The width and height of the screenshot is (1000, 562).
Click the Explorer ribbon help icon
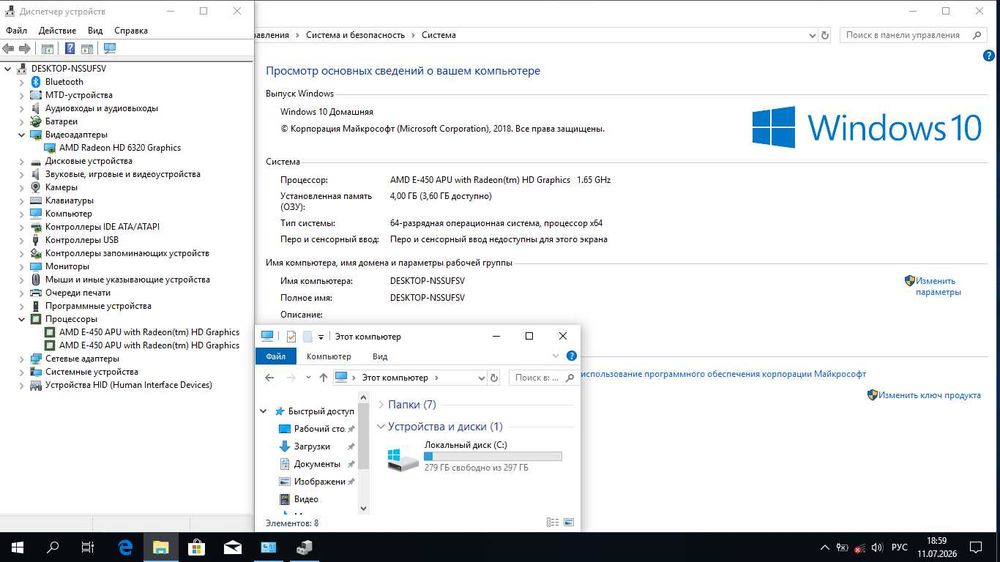pos(571,356)
